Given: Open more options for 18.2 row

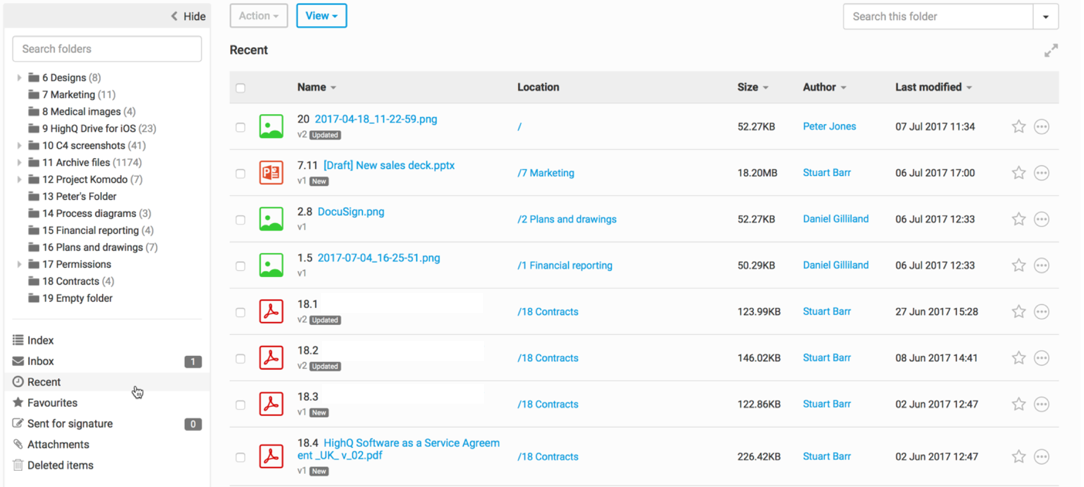Looking at the screenshot, I should pyautogui.click(x=1041, y=358).
